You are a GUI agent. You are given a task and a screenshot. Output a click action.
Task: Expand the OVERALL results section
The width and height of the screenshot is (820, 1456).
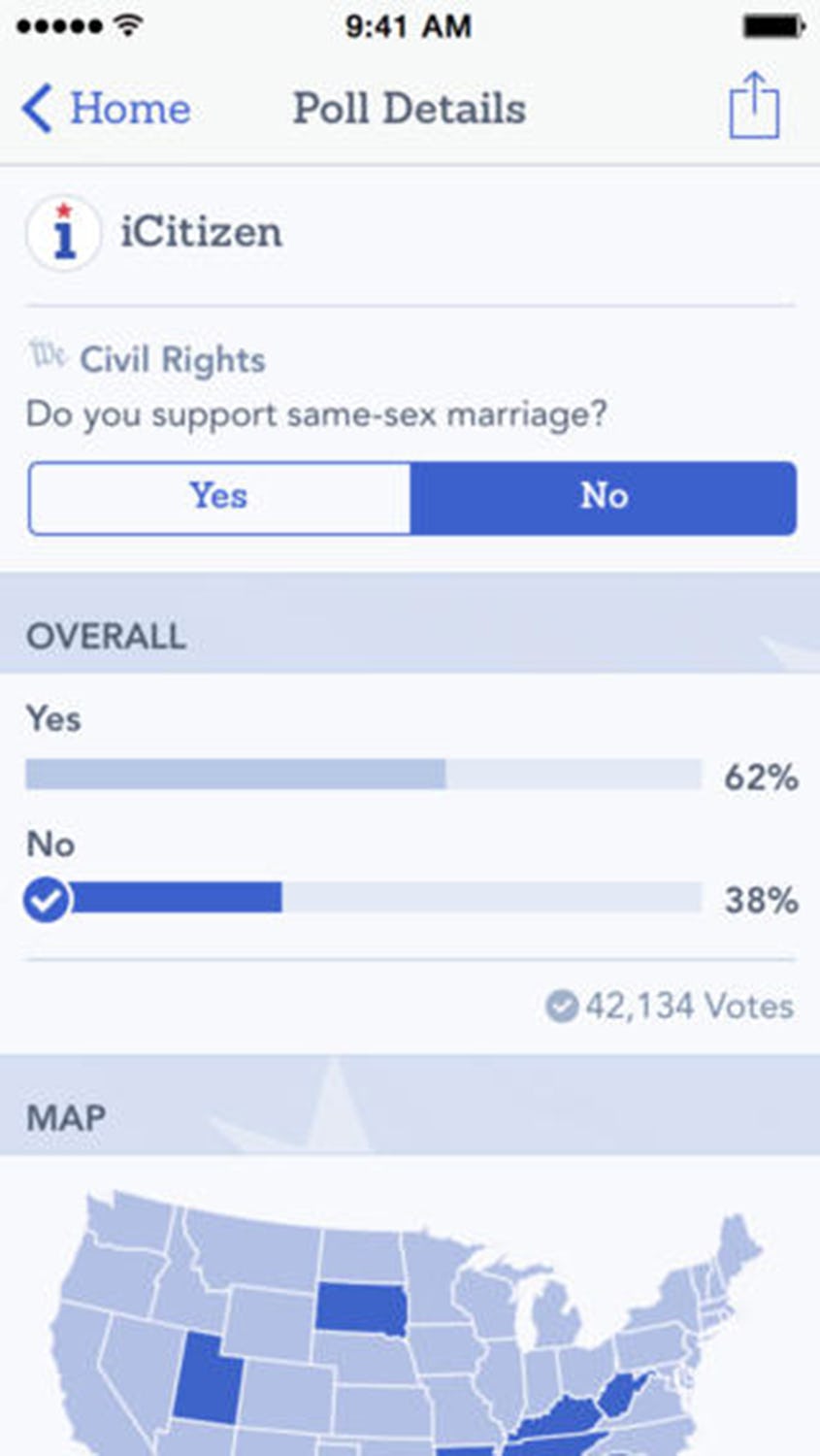[x=107, y=637]
